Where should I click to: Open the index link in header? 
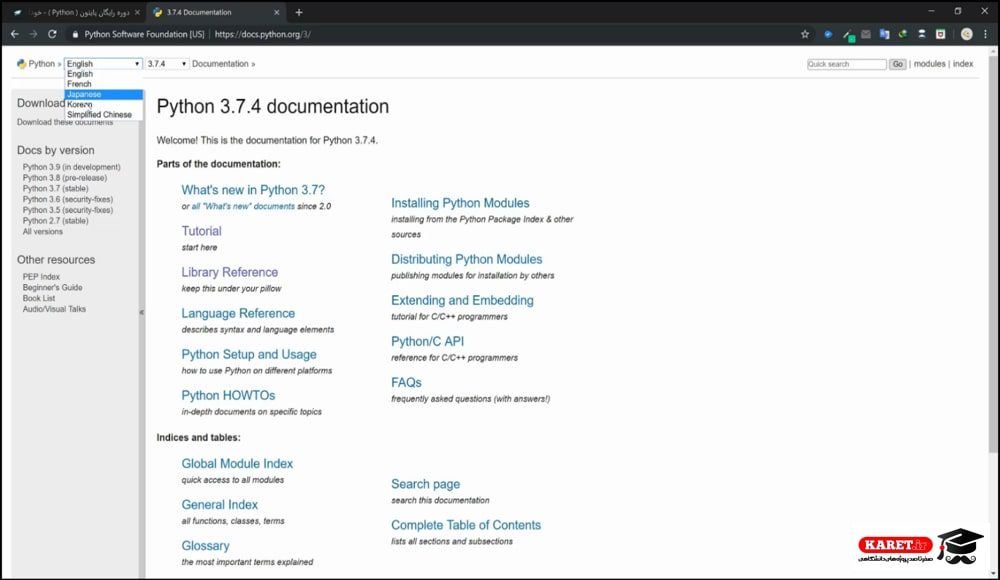(x=963, y=64)
